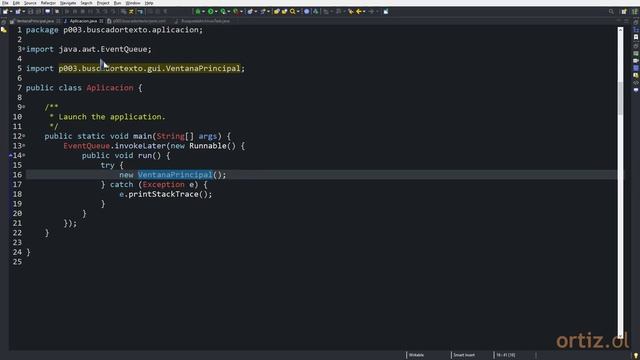Click the Java perspective icon

coord(635,11)
